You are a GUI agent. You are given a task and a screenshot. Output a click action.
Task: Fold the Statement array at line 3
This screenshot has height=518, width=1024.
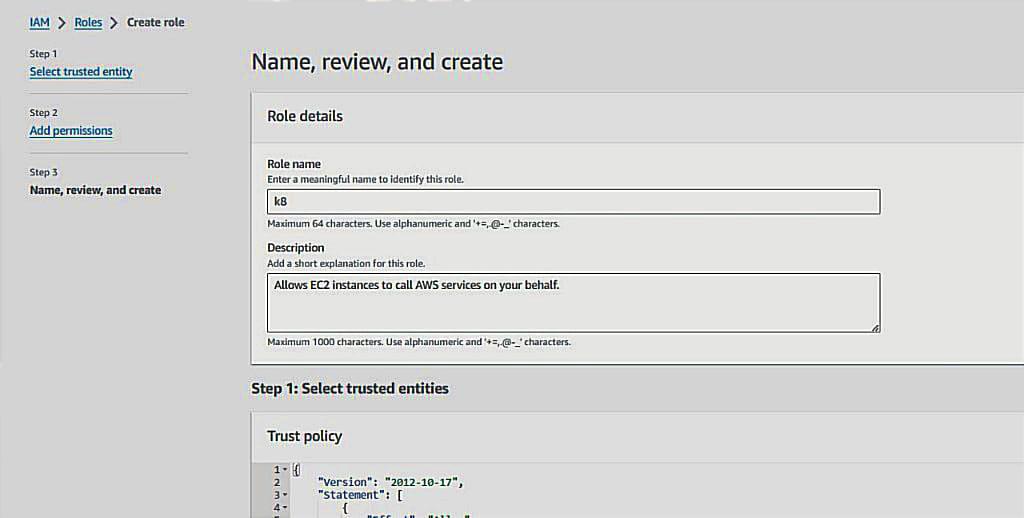tap(285, 494)
